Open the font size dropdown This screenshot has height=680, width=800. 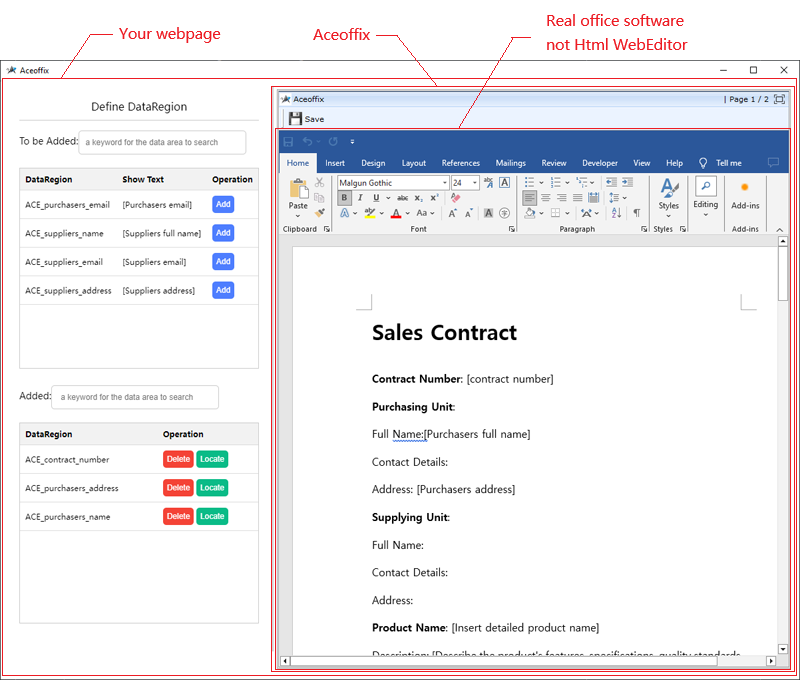pyautogui.click(x=474, y=182)
